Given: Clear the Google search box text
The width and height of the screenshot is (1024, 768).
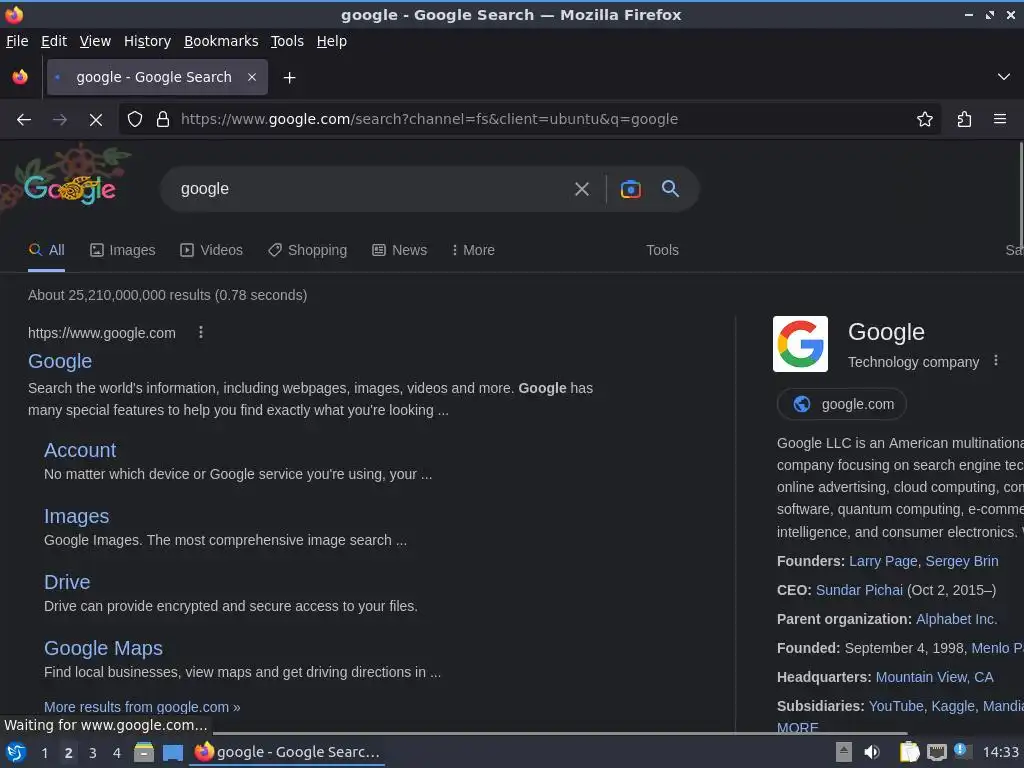Looking at the screenshot, I should click(582, 189).
